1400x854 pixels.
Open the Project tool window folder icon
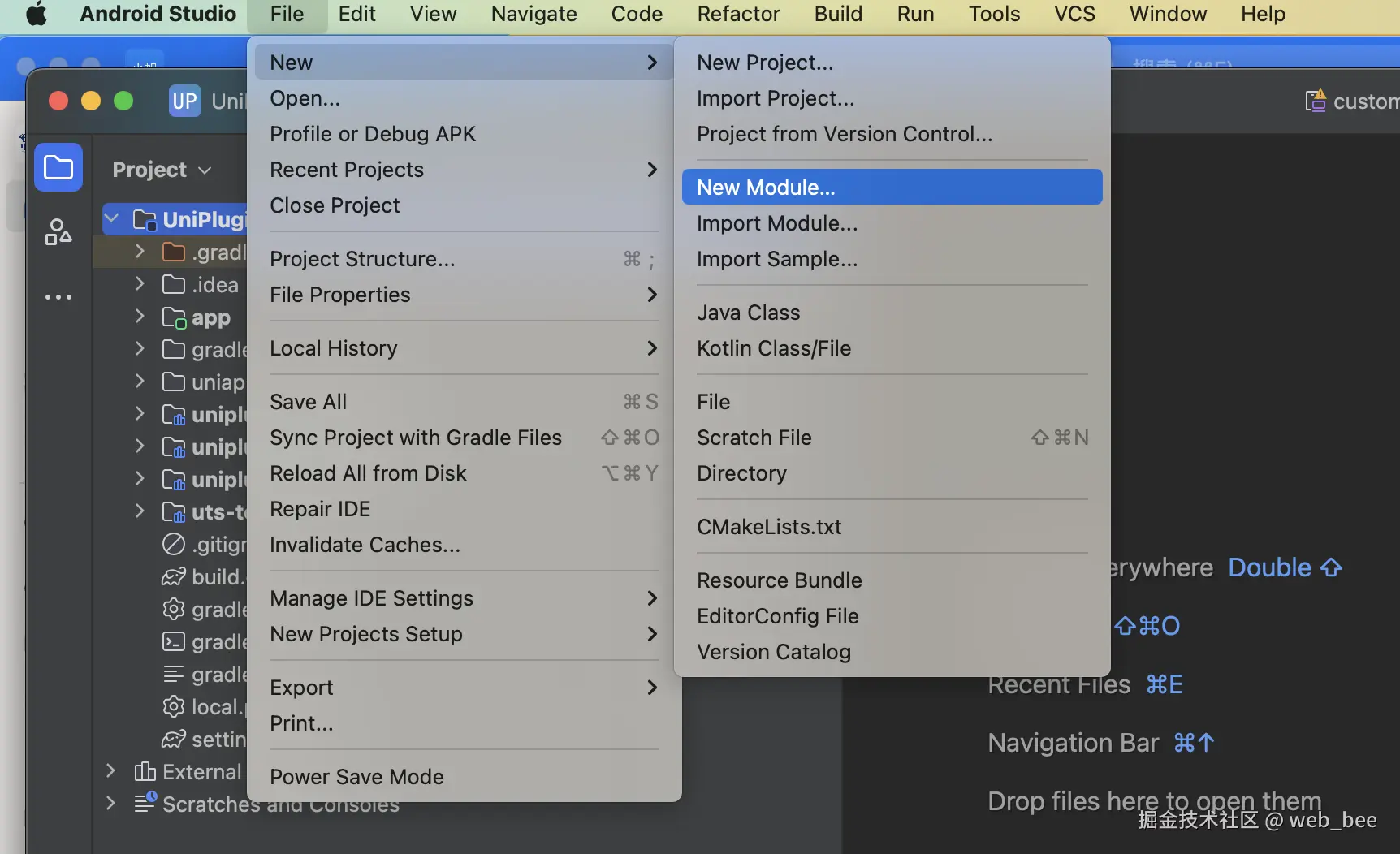click(58, 168)
